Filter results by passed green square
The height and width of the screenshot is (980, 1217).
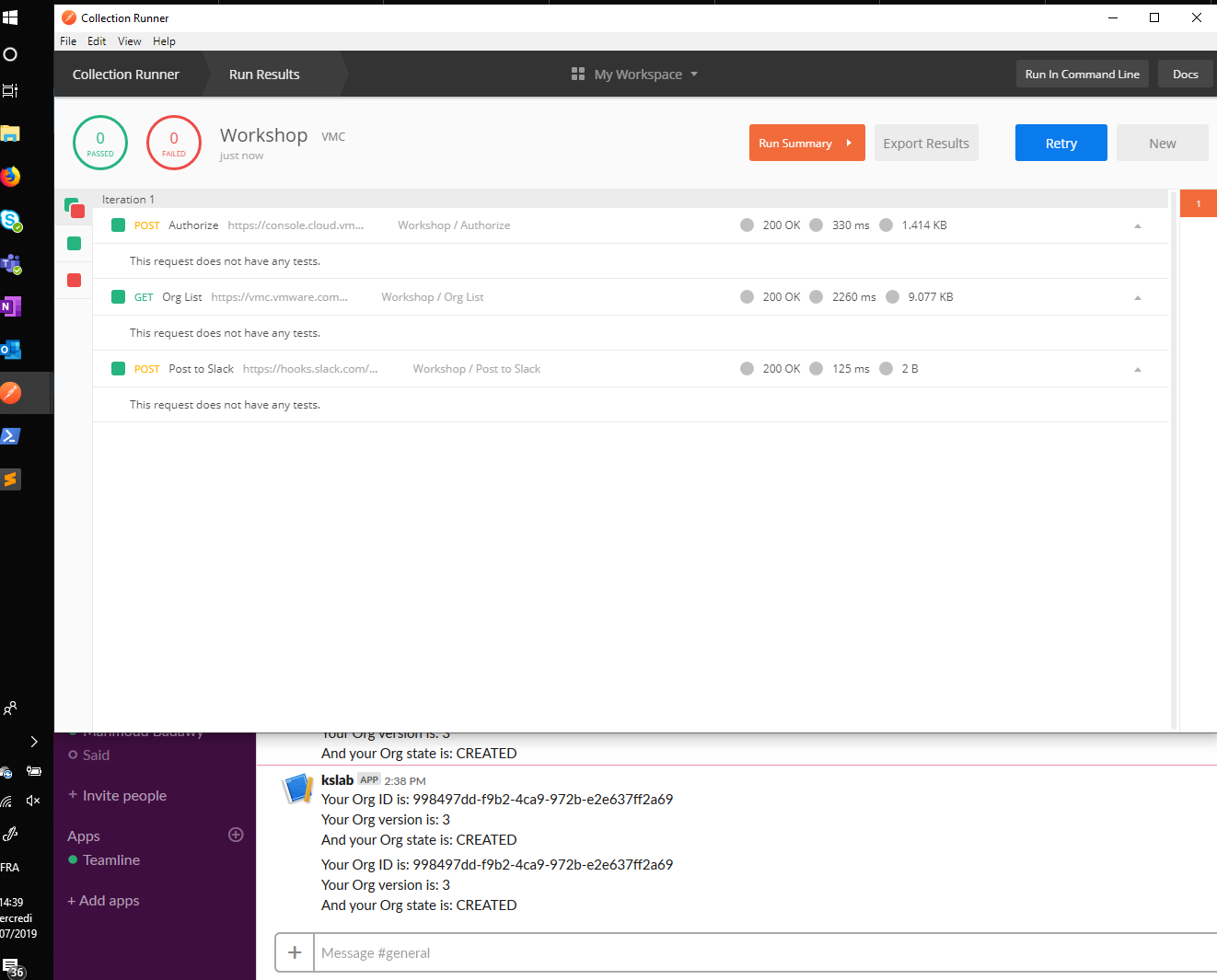coord(75,244)
